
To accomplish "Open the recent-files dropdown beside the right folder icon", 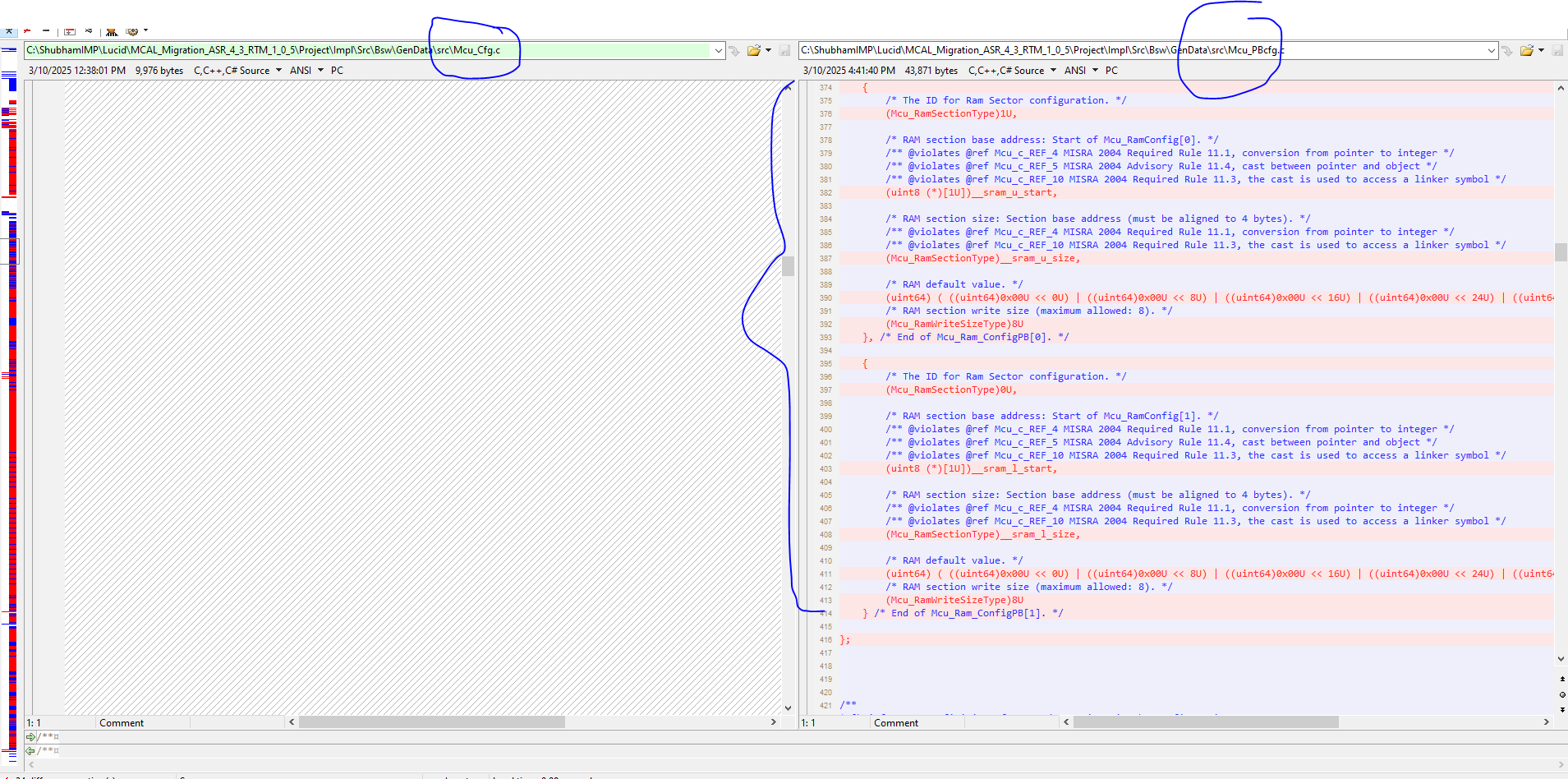I will (1543, 50).
